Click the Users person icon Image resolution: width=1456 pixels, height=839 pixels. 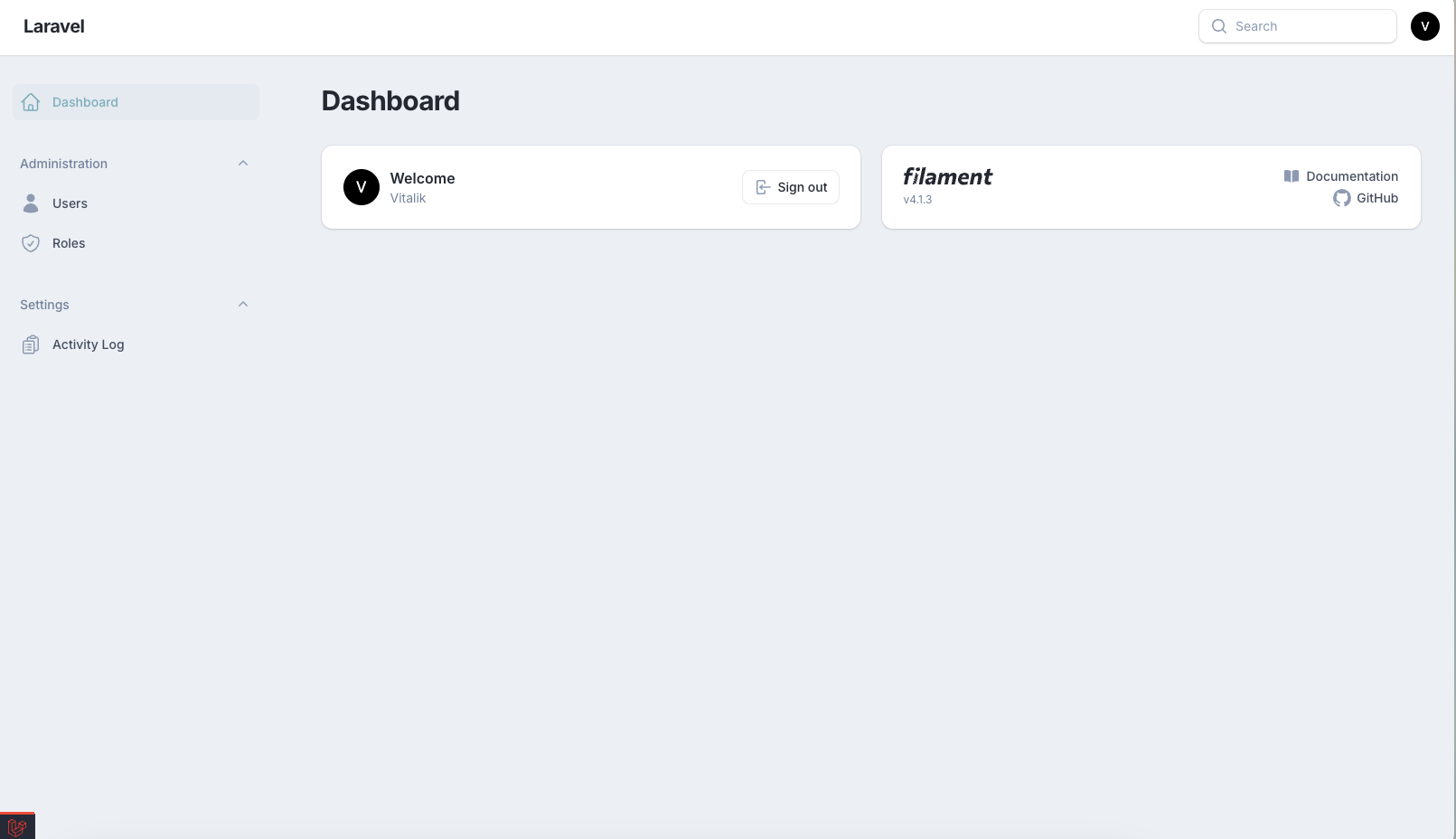31,203
